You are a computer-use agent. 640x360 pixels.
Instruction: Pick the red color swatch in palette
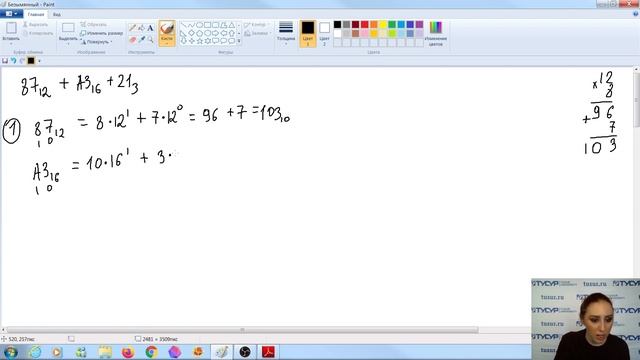(364, 24)
